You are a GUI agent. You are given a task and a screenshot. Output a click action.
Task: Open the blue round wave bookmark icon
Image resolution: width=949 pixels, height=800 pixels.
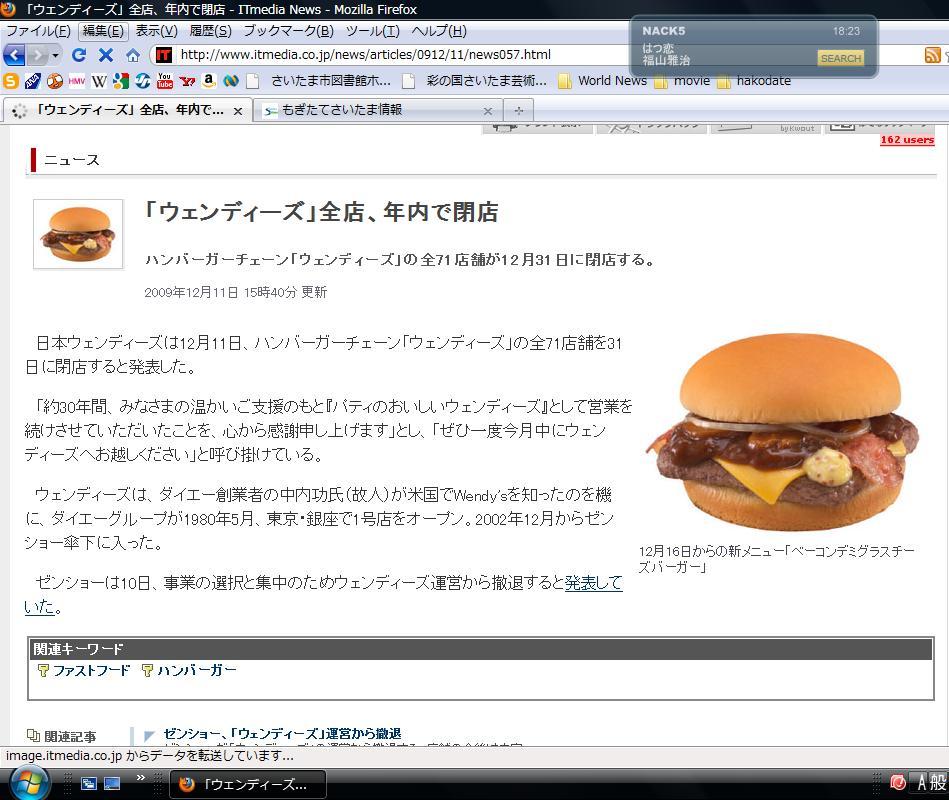point(143,80)
